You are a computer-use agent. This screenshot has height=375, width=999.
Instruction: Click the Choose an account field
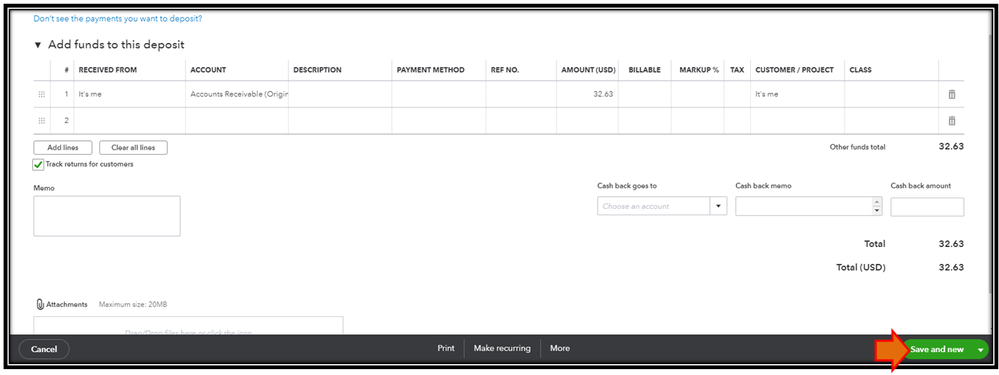(x=654, y=206)
